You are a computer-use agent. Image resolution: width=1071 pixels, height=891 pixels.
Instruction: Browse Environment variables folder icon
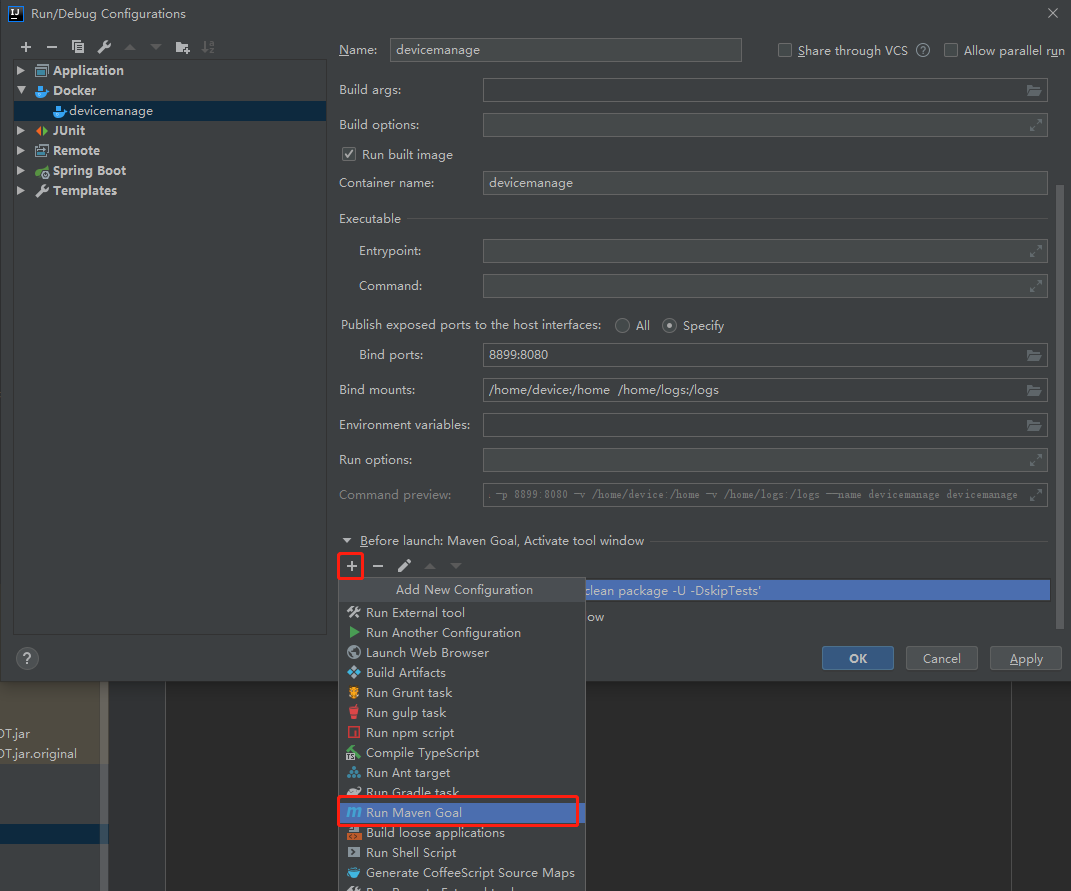tap(1034, 425)
